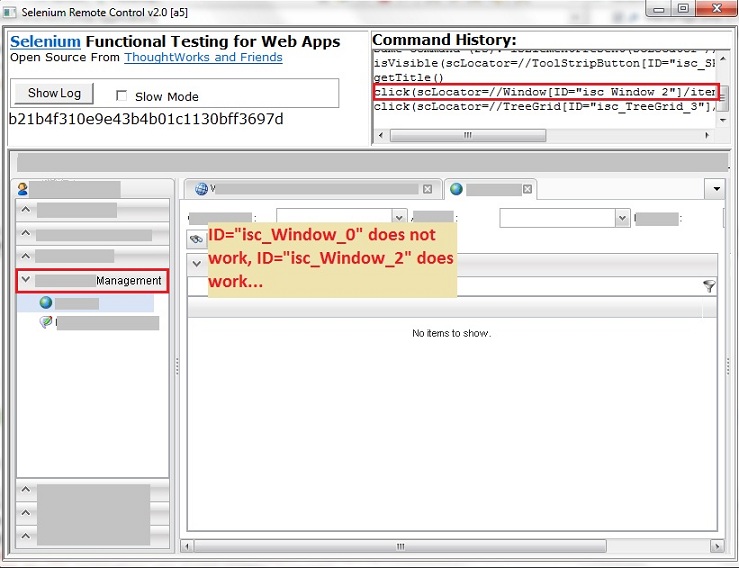Expand the first collapsed sidebar section
Viewport: 739px width, 568px height.
[26, 210]
